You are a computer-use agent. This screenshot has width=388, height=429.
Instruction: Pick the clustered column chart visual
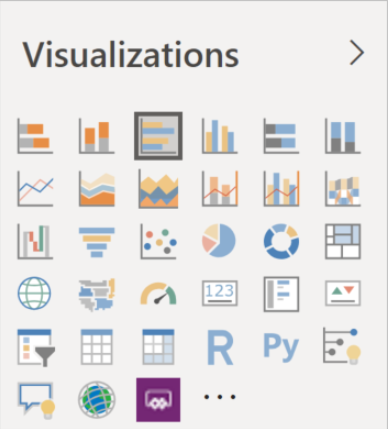click(220, 136)
